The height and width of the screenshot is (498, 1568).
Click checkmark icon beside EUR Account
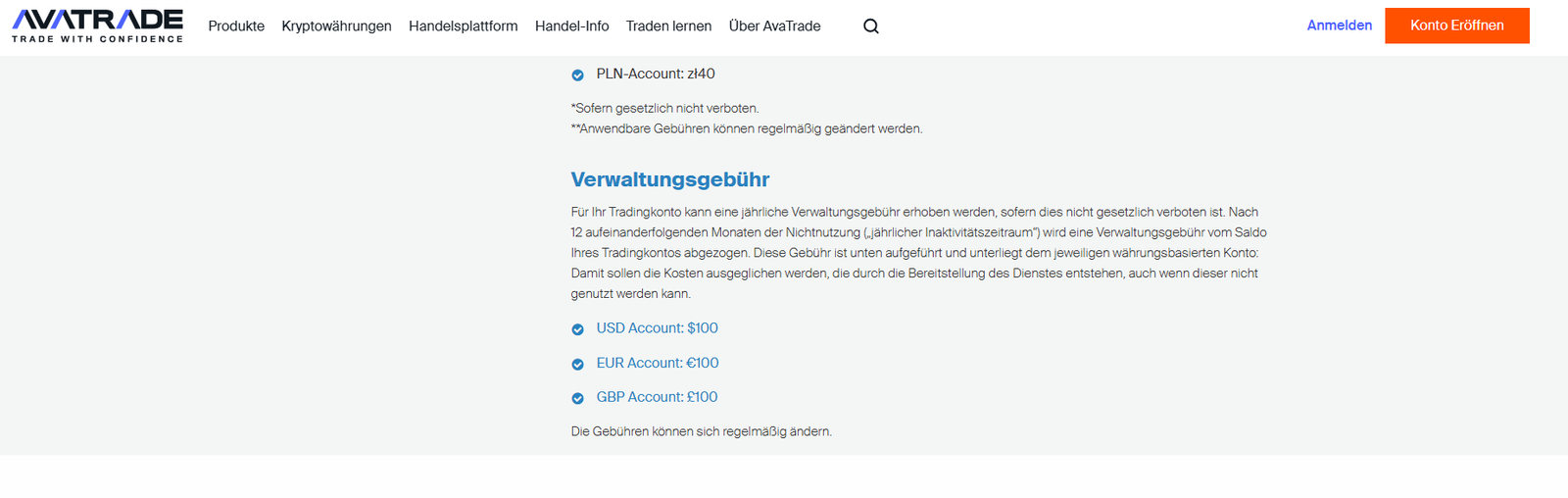(578, 364)
